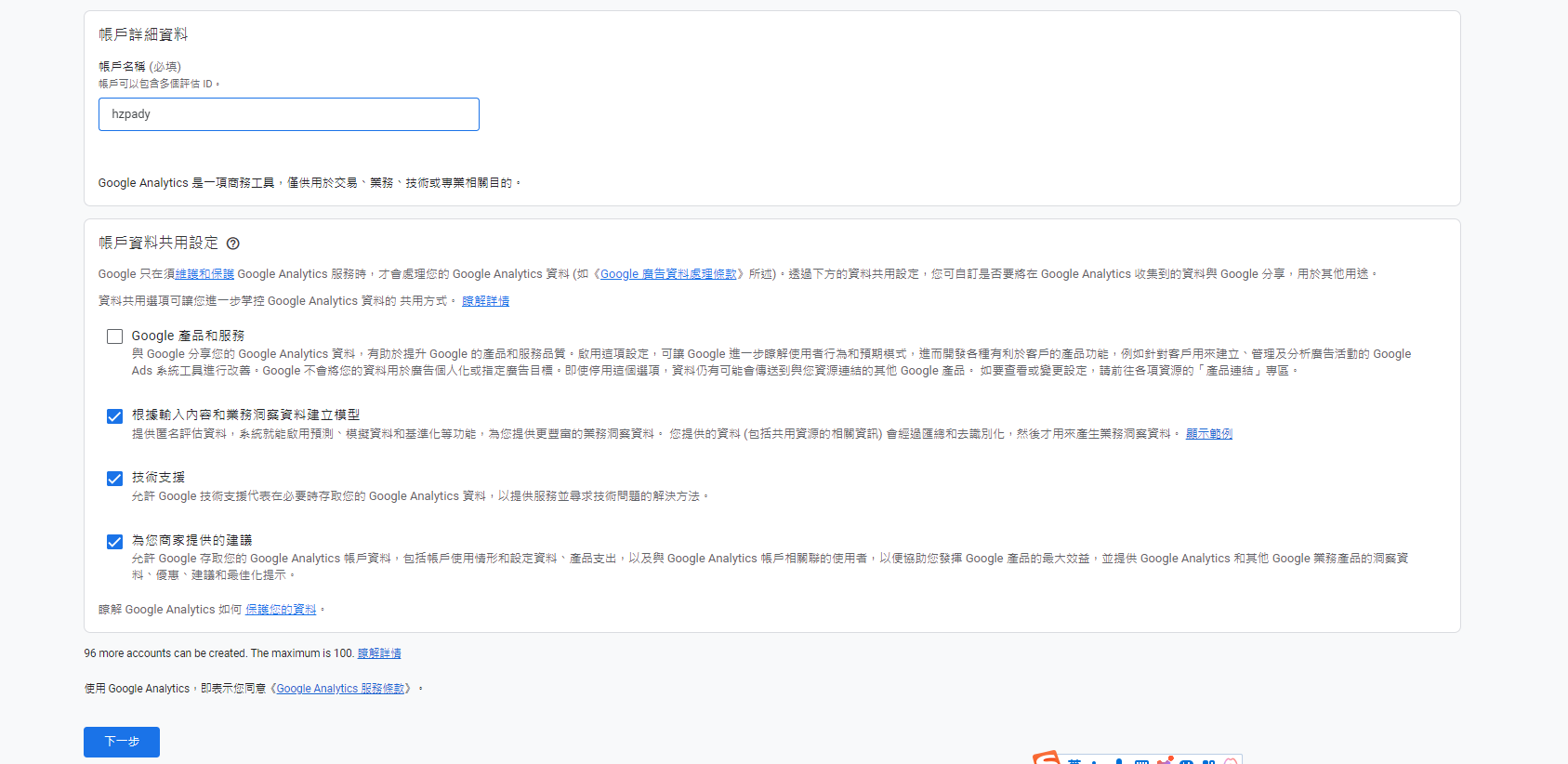Uncheck the 為您商家提供的建議 checkbox
This screenshot has height=764, width=1568.
[114, 542]
